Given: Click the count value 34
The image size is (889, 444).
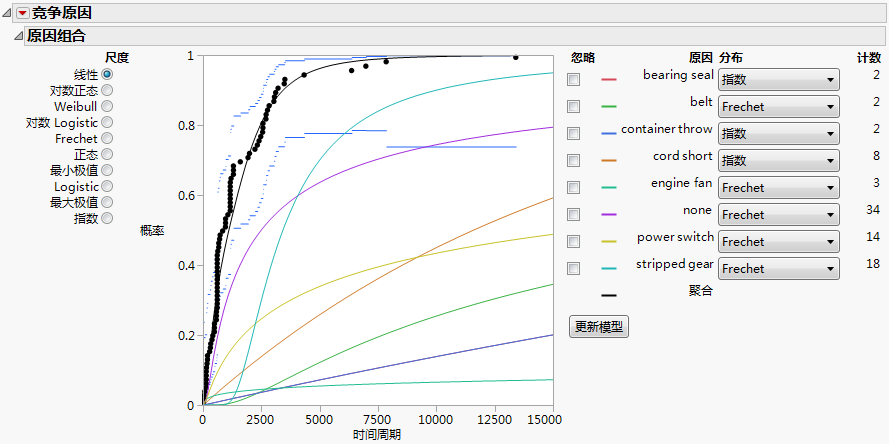Looking at the screenshot, I should pos(873,209).
